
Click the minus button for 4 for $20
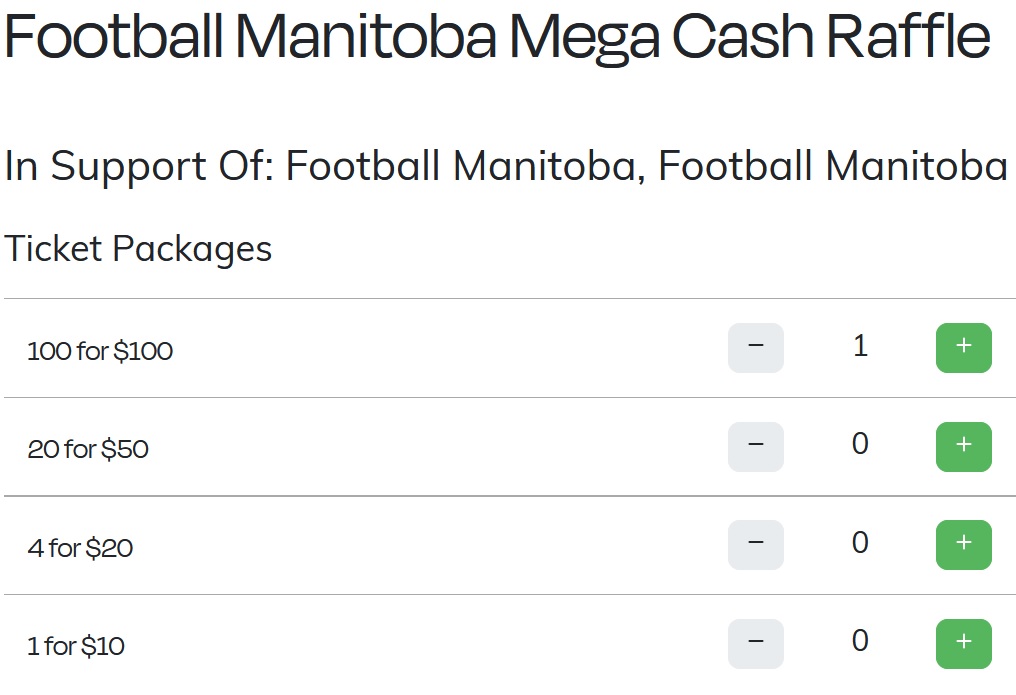tap(756, 545)
